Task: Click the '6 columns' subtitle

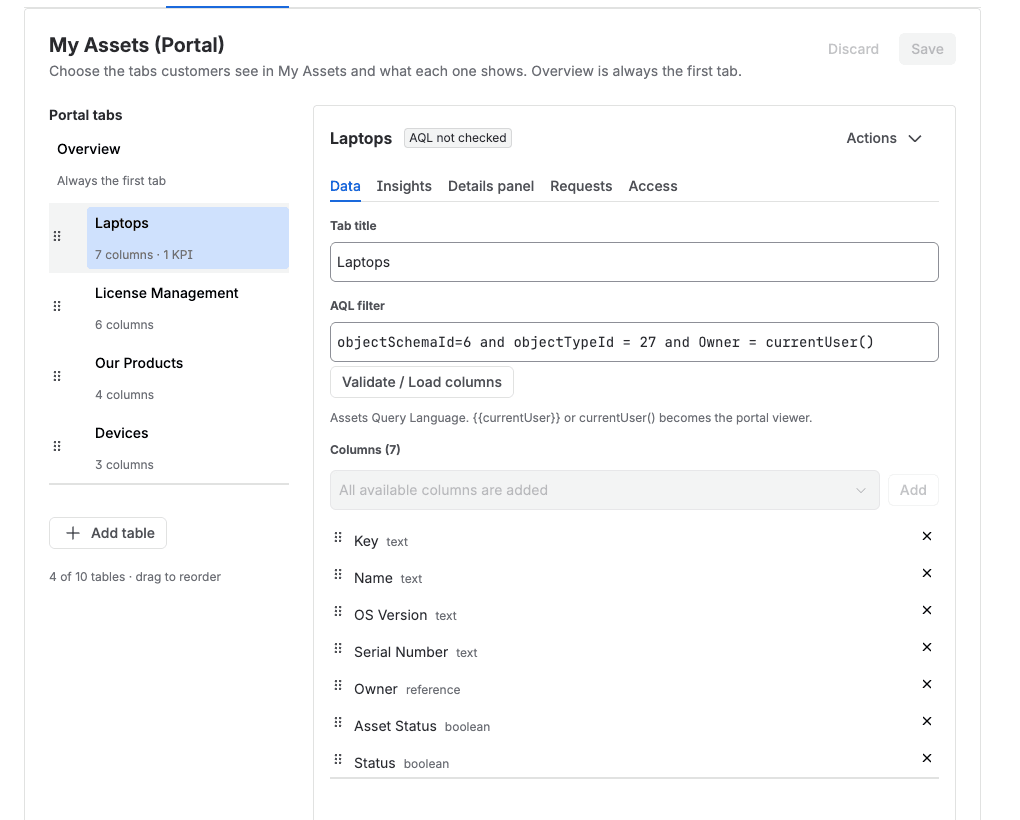Action: [124, 325]
